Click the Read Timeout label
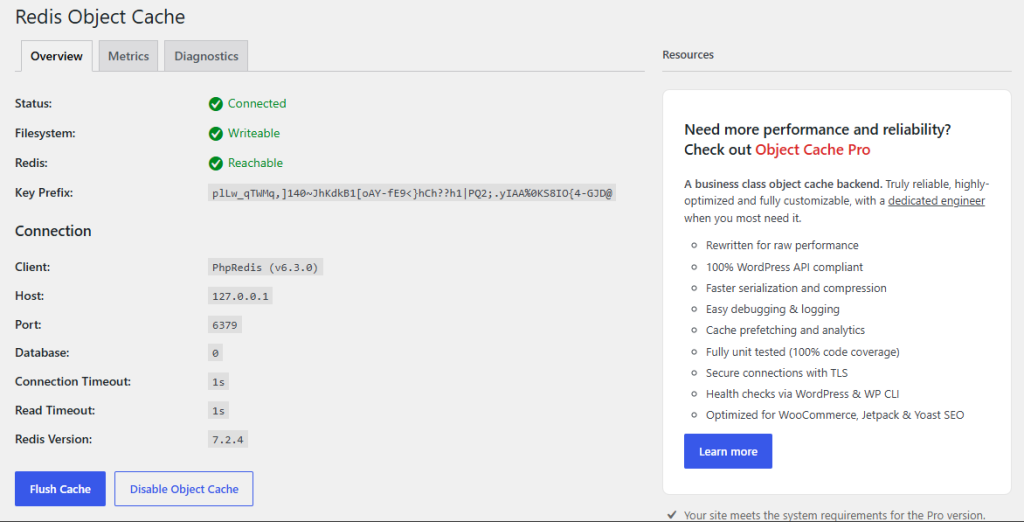The width and height of the screenshot is (1024, 522). 55,410
